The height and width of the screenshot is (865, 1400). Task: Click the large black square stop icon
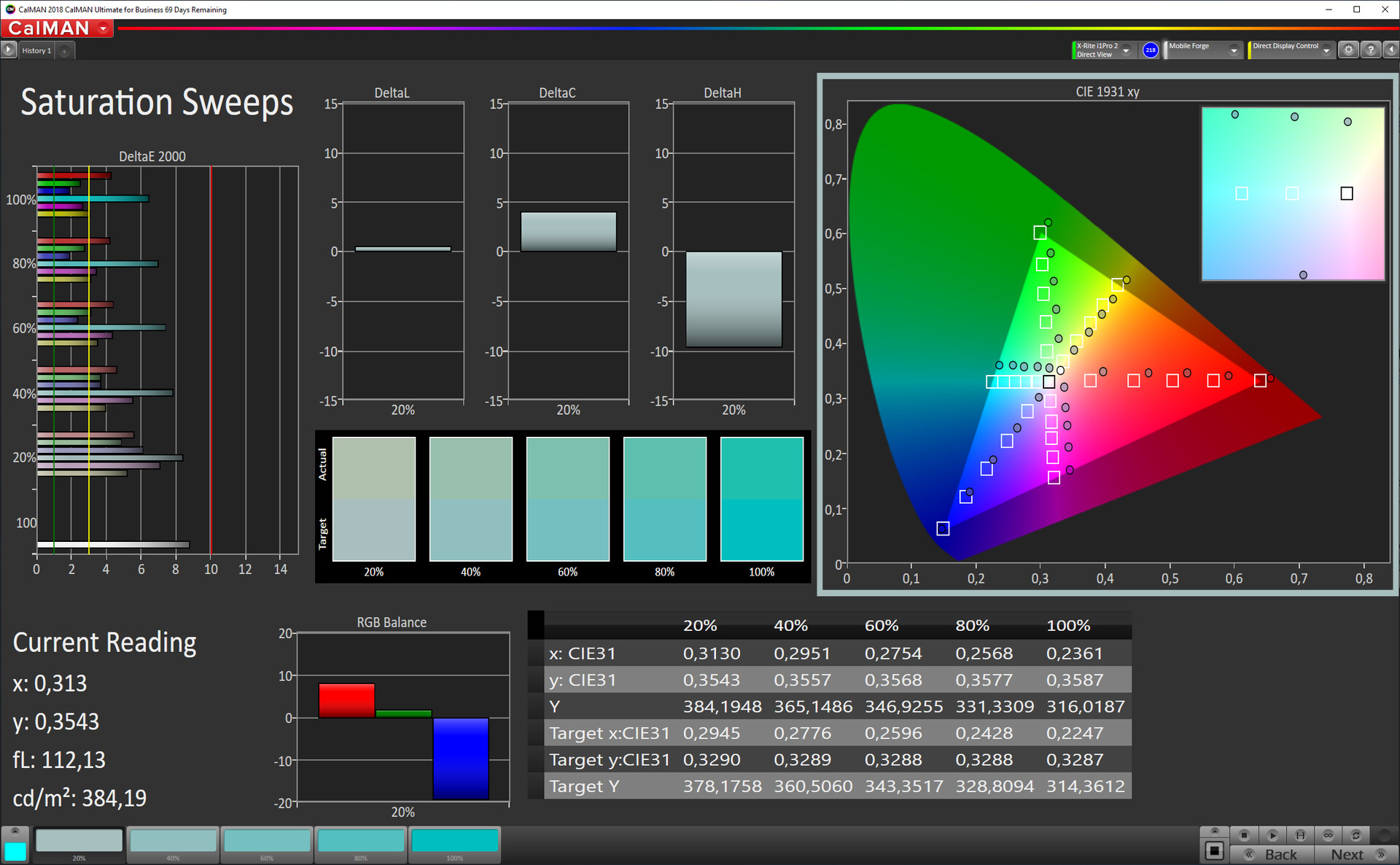[x=1214, y=850]
